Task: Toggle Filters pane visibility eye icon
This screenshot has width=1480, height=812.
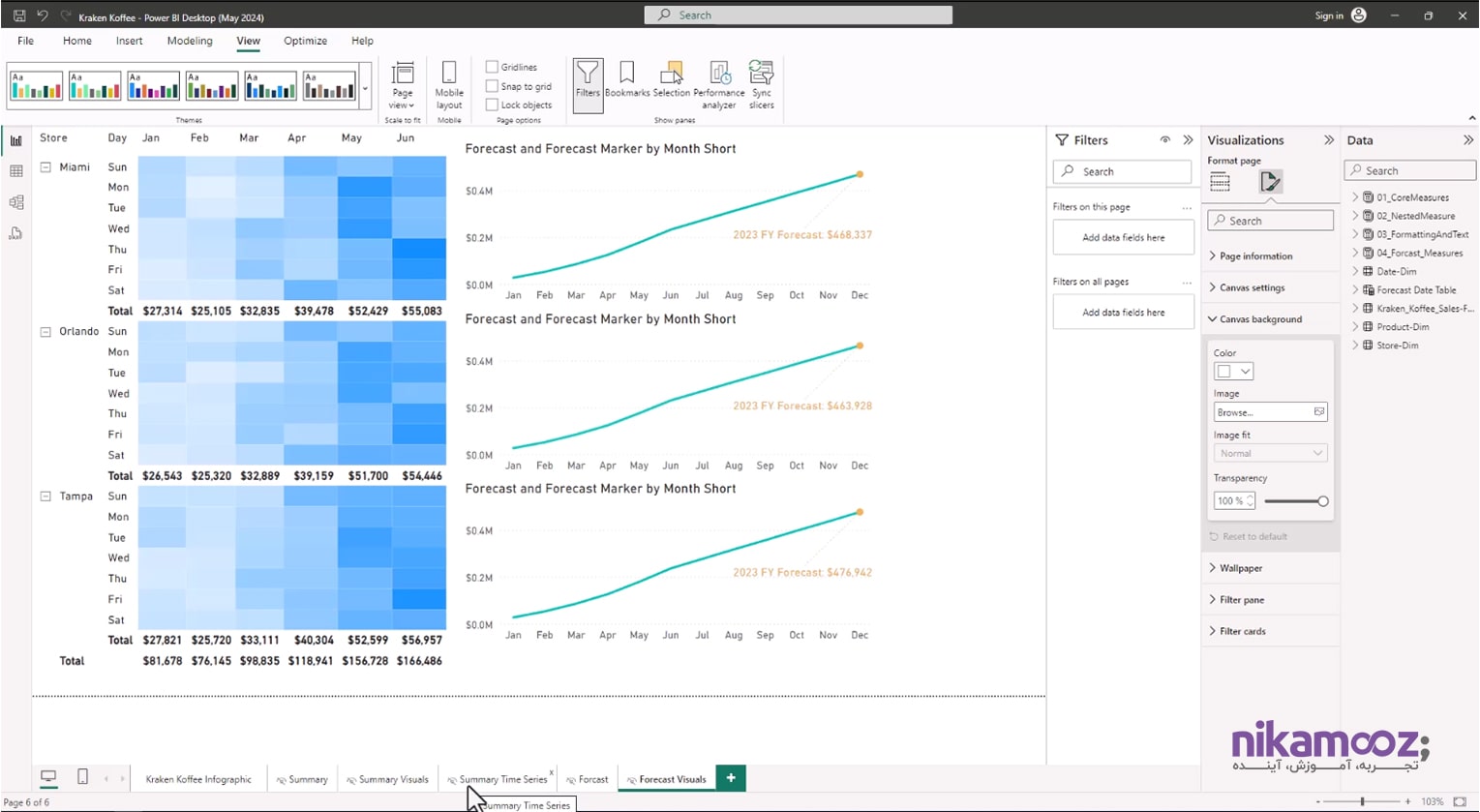Action: click(x=1165, y=140)
